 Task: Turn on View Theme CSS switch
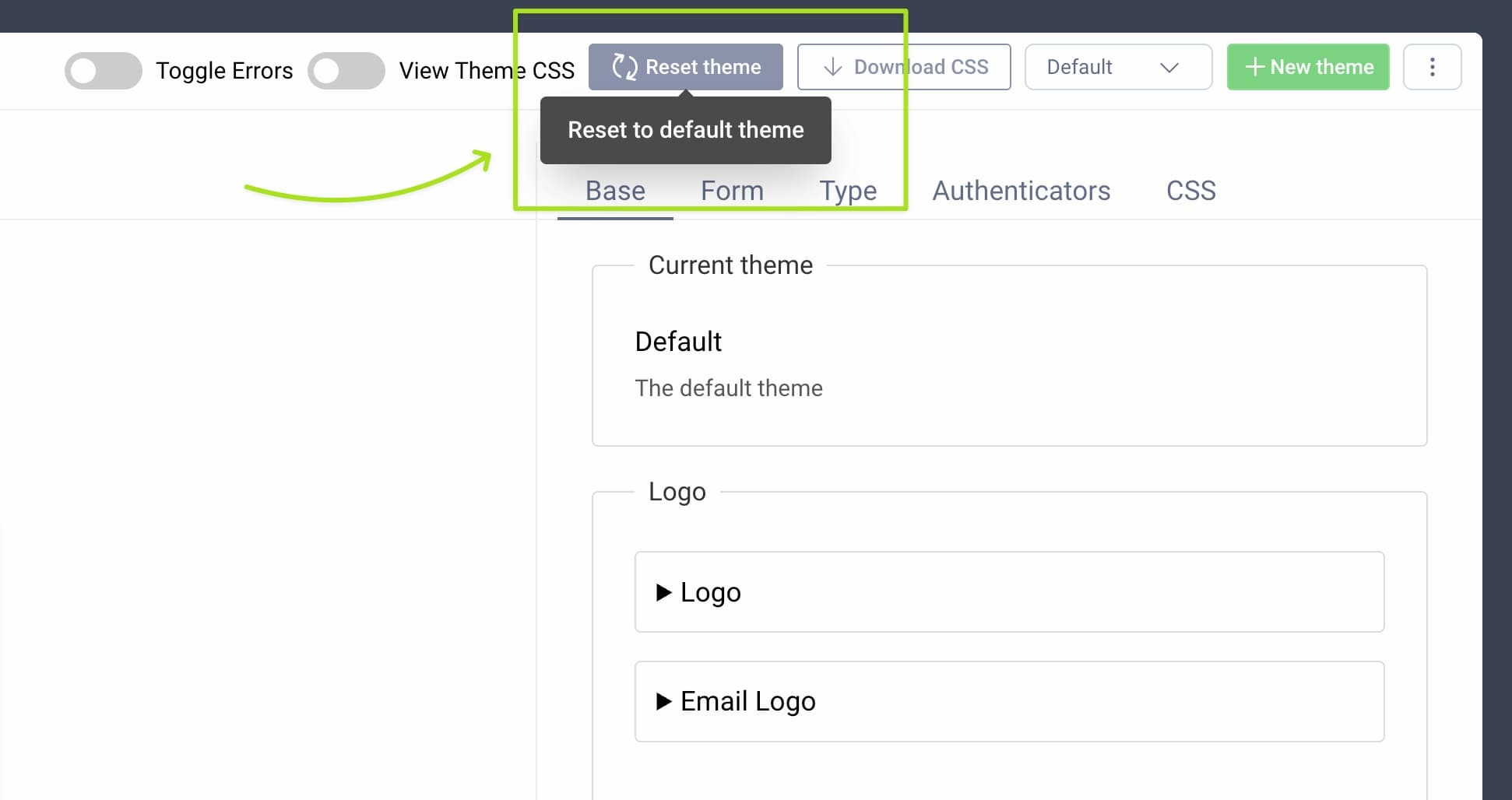[346, 71]
